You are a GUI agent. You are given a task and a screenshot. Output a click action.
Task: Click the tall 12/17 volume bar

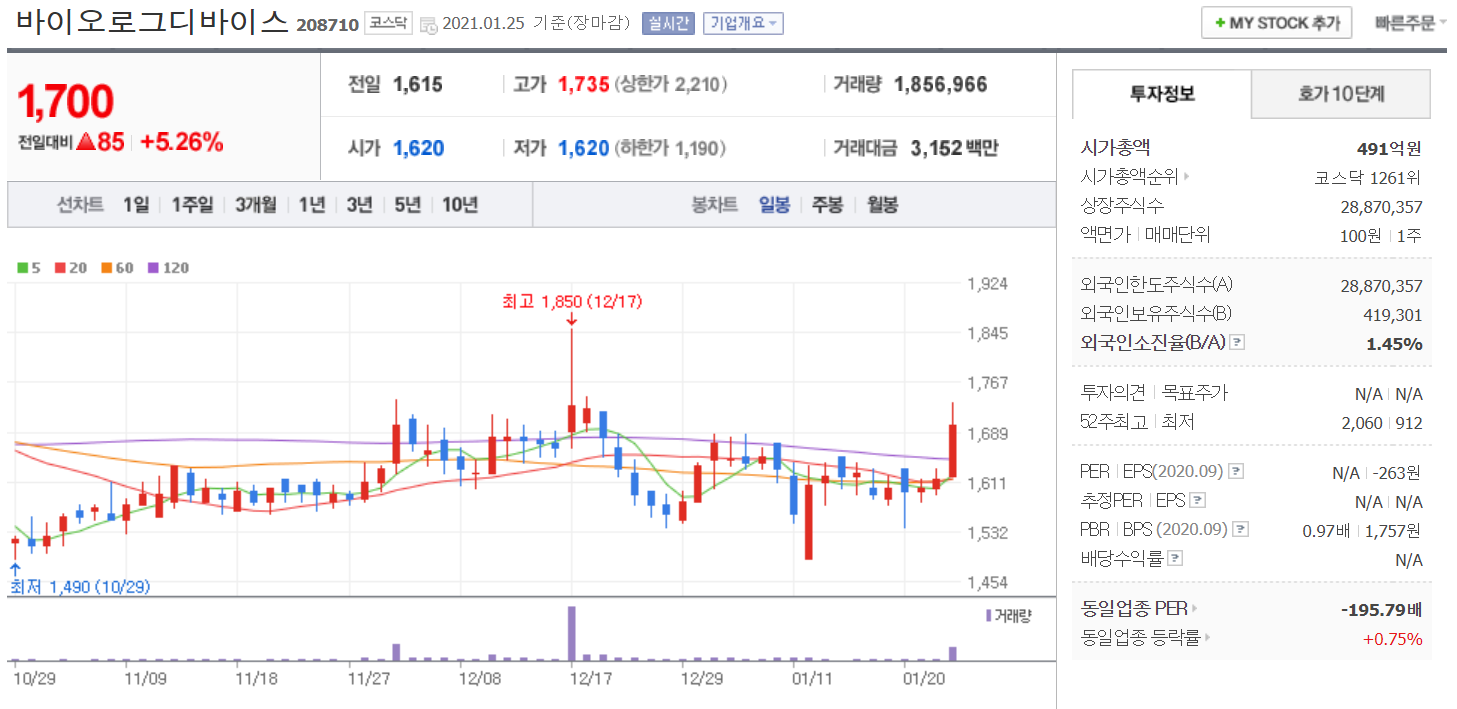[x=571, y=633]
